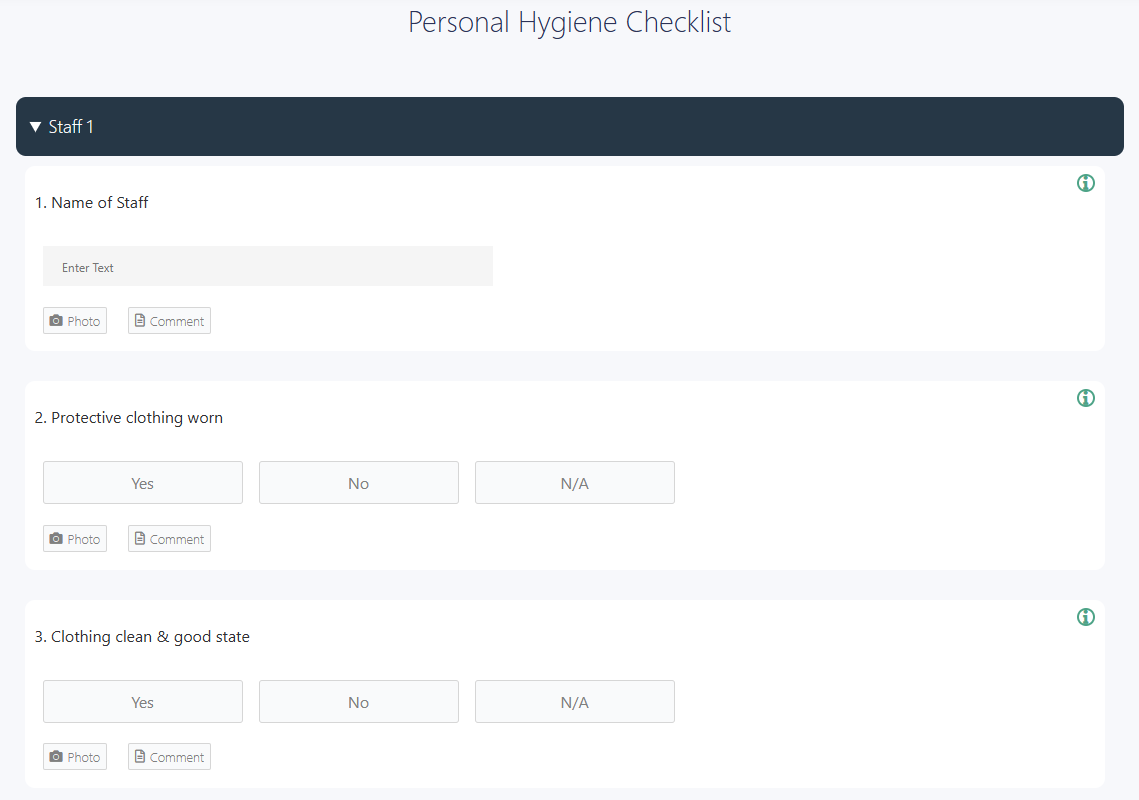The width and height of the screenshot is (1139, 800).
Task: Choose No for Clothing clean & good state
Action: coord(358,701)
